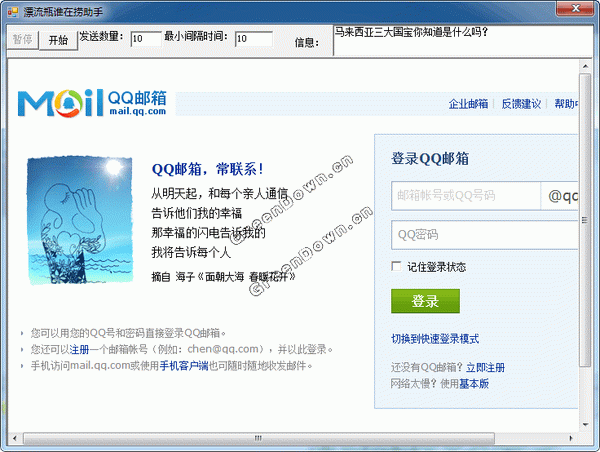Click the QQ邮箱，常联系！ slogan text
Screen dimensions: 600x452
(208, 169)
